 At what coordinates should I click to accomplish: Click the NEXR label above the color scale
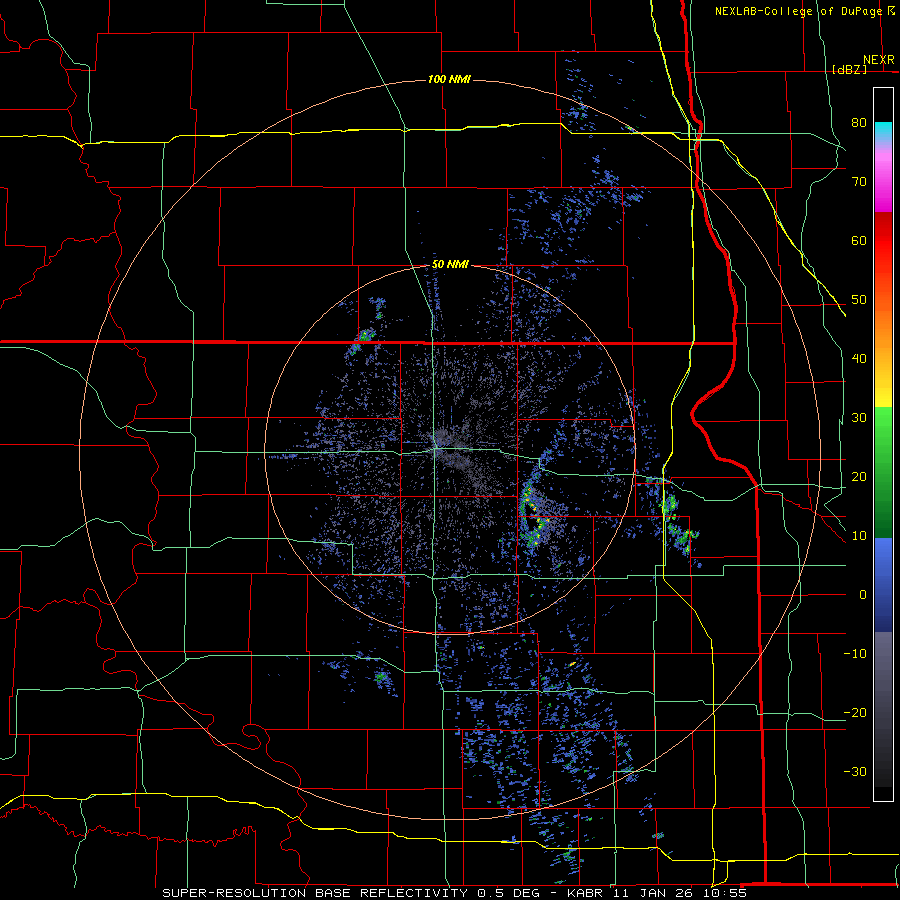point(879,60)
